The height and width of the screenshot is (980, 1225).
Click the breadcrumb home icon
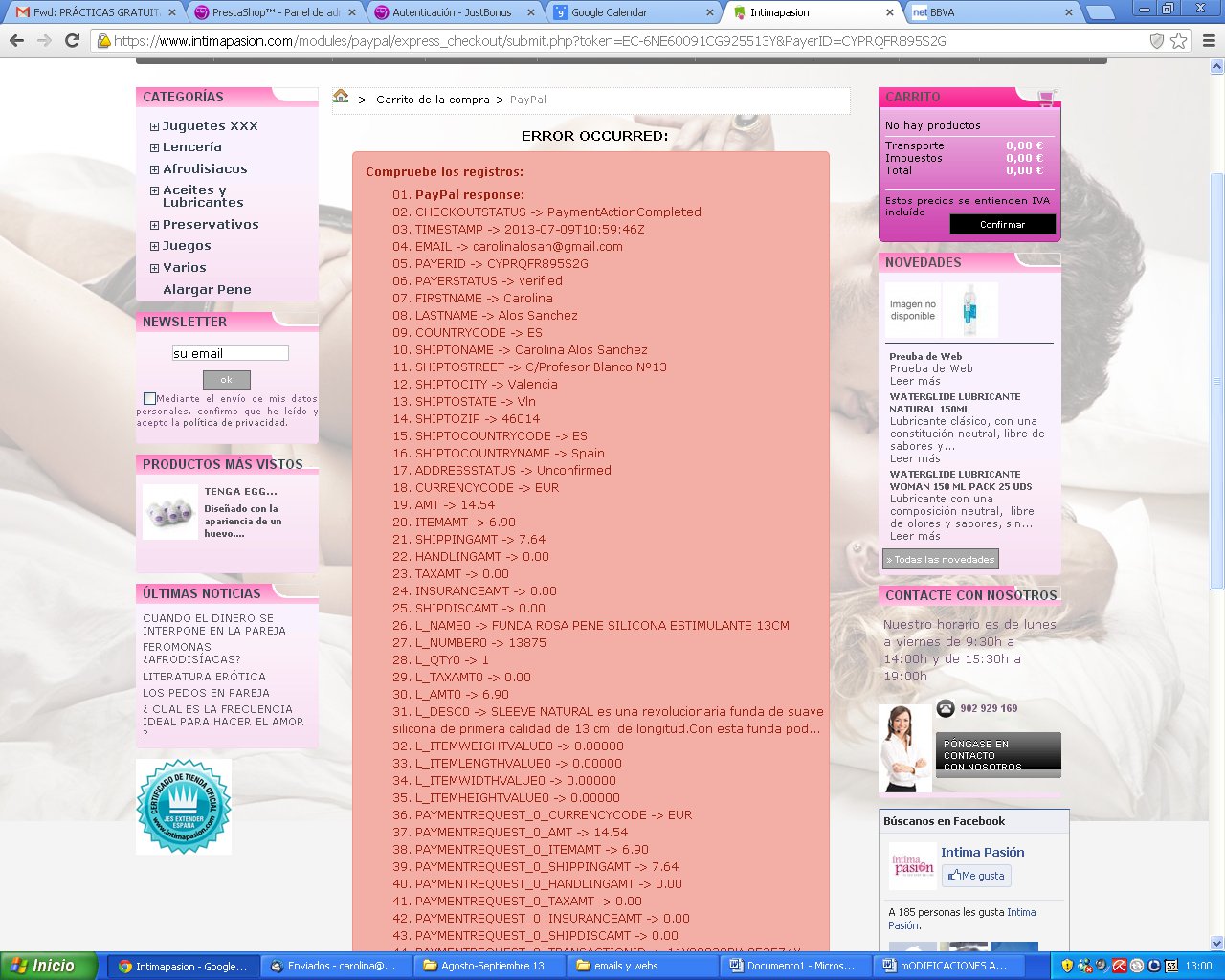click(341, 96)
